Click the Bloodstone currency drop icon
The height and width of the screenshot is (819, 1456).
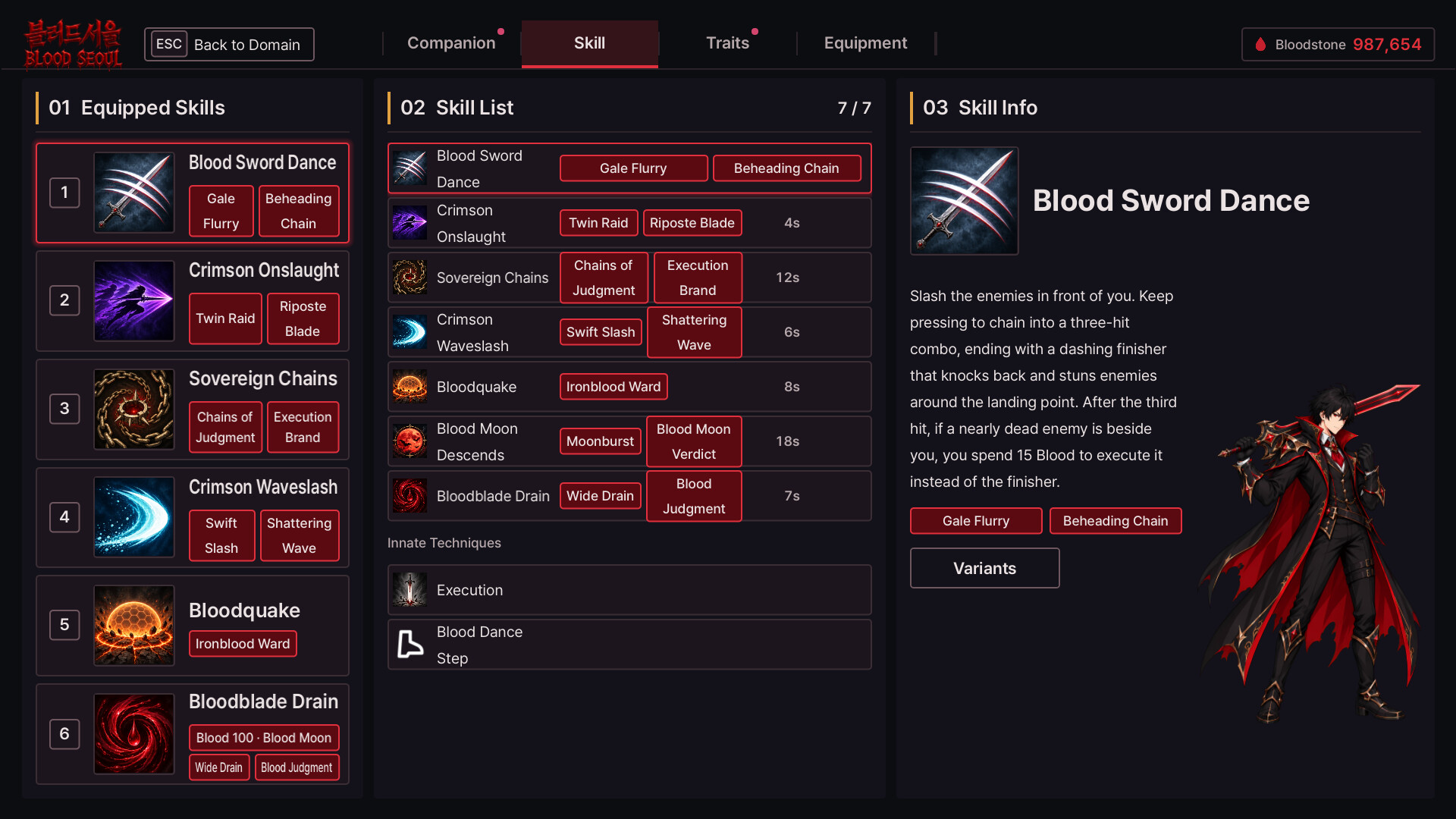click(1260, 45)
